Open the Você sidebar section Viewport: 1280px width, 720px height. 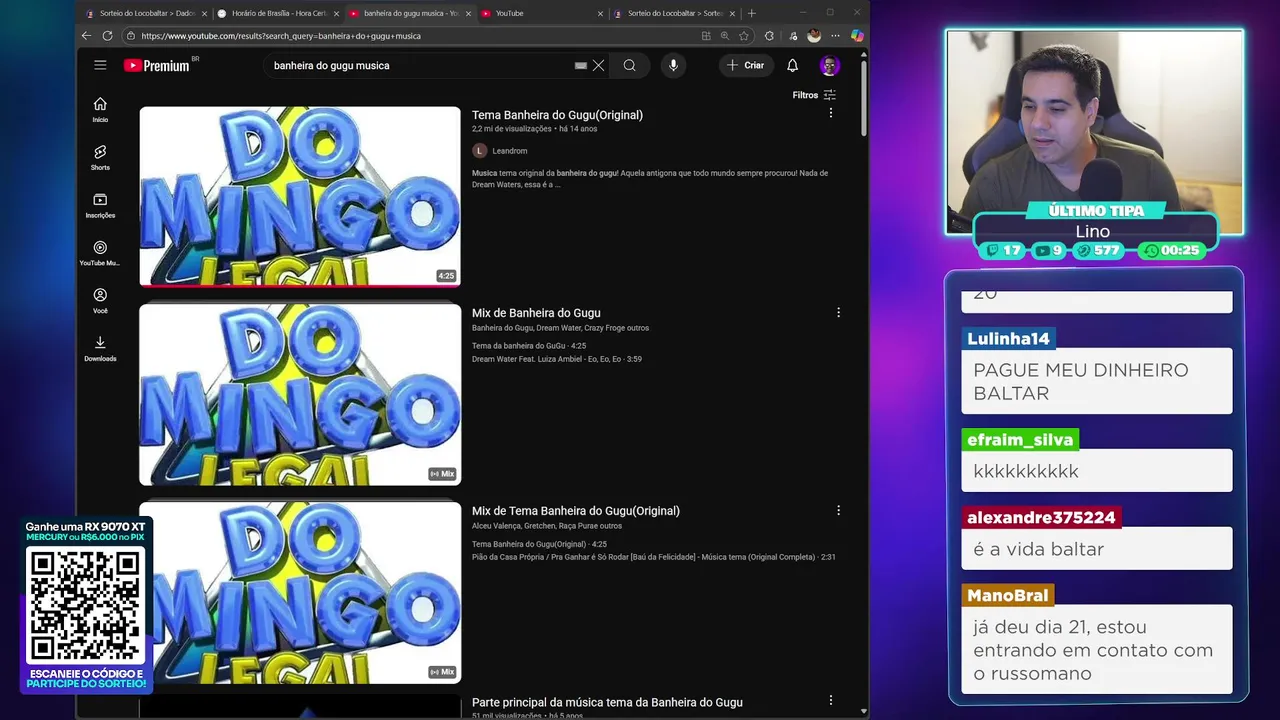click(x=100, y=301)
